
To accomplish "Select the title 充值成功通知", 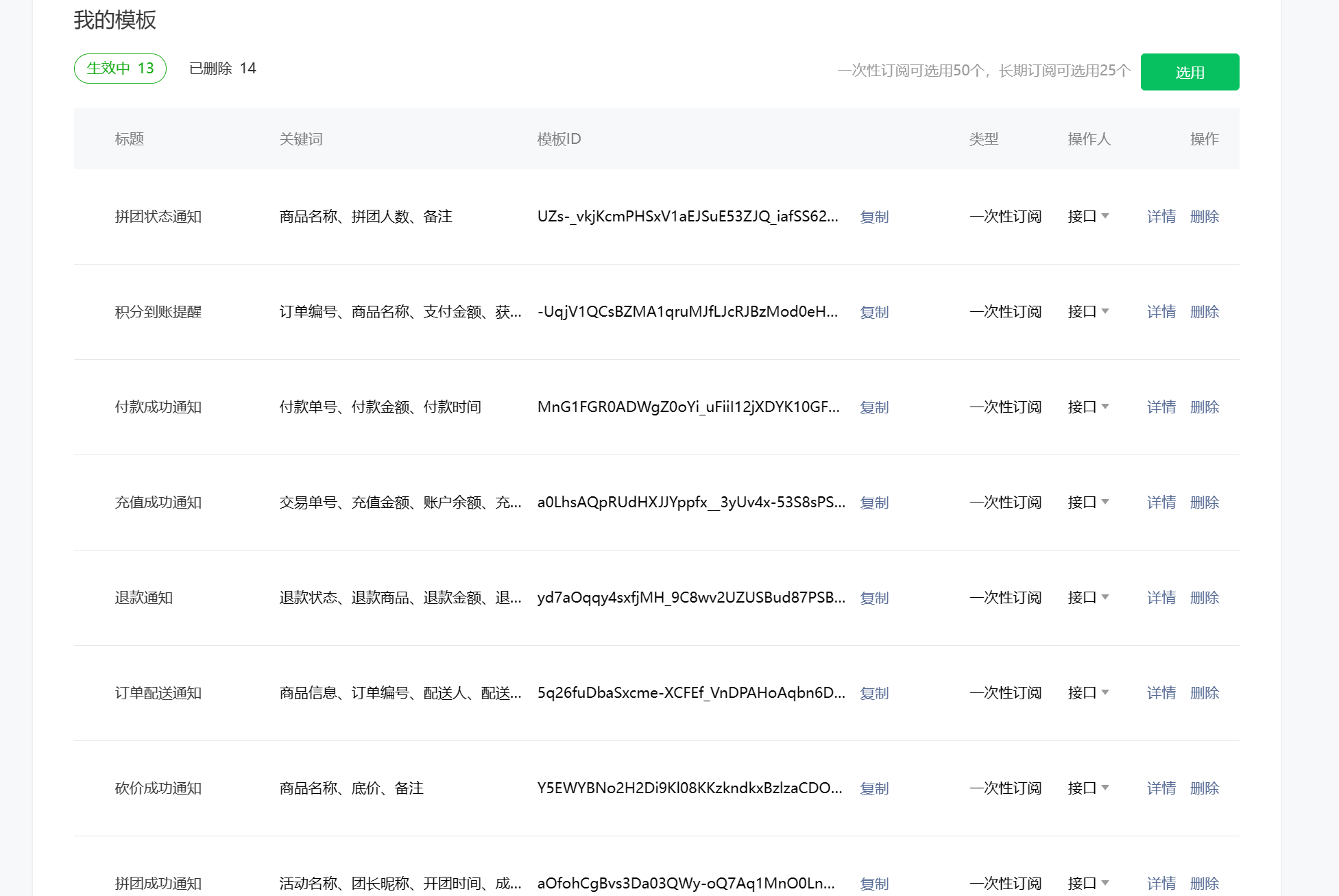I will click(158, 503).
